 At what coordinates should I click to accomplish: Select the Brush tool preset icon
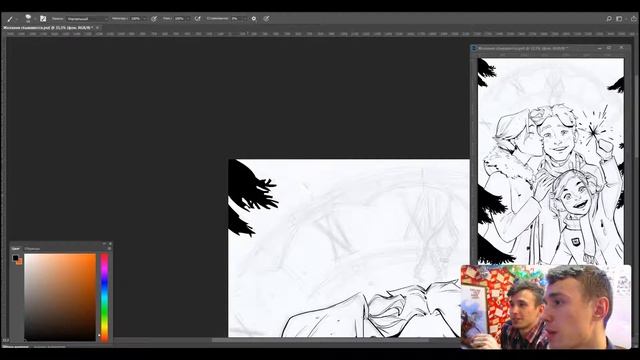pyautogui.click(x=10, y=19)
